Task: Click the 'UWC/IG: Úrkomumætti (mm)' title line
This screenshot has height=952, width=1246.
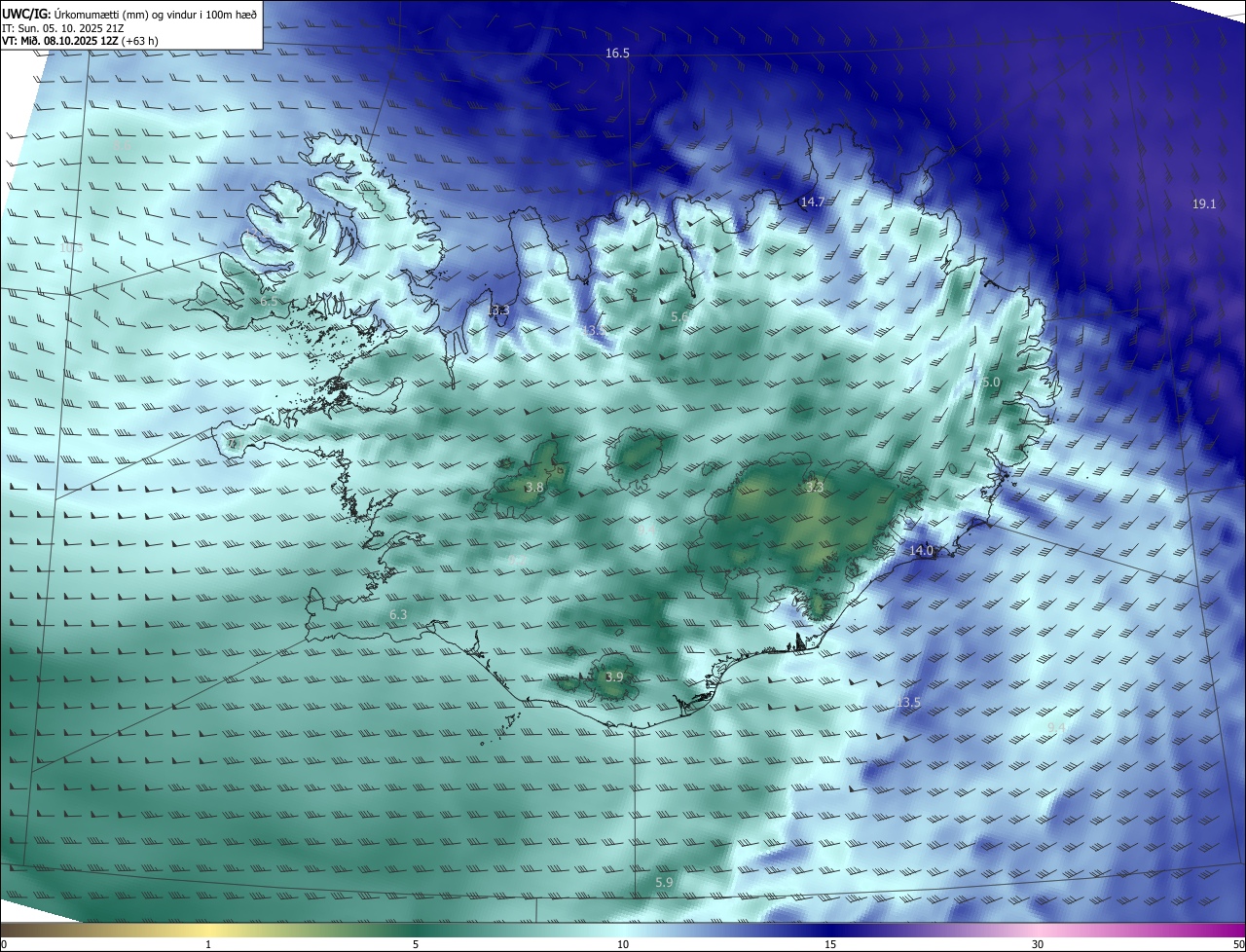Action: (x=129, y=14)
